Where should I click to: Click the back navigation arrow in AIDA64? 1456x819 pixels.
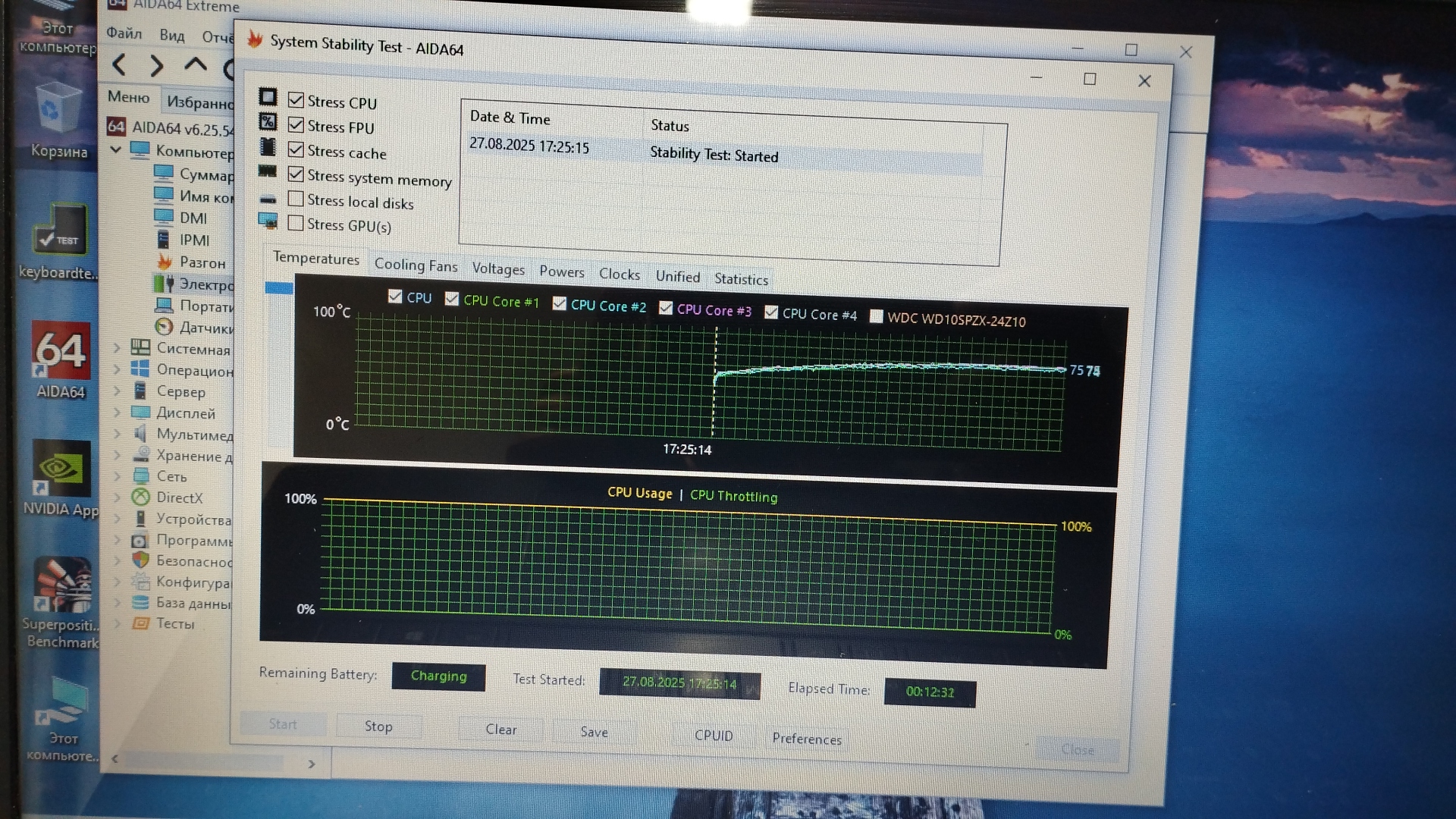(x=119, y=65)
